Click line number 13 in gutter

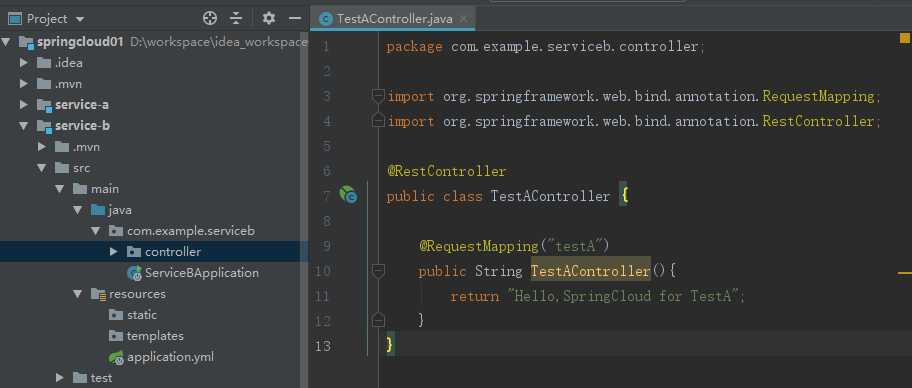(322, 346)
